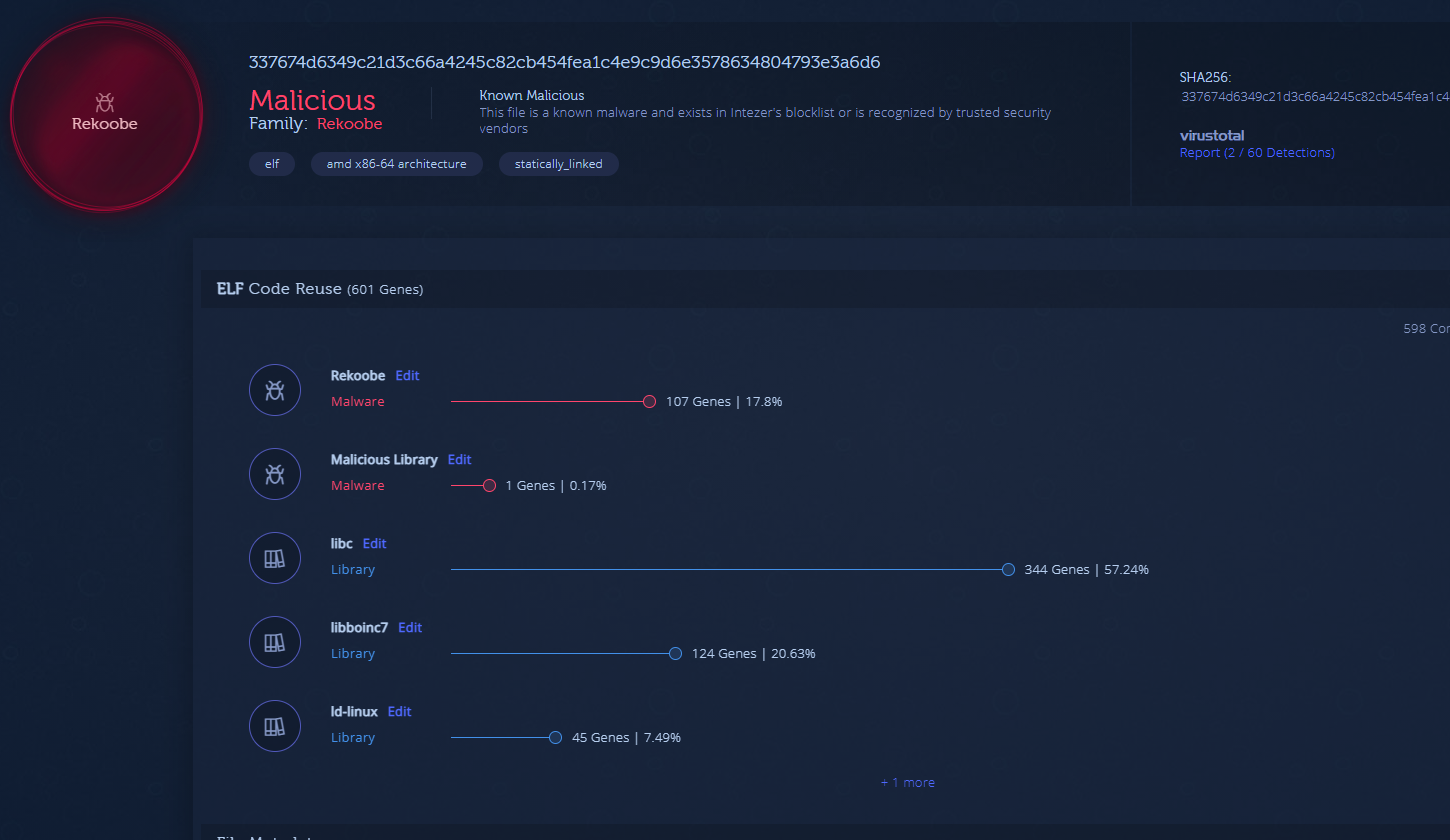Click Edit next to libboinc7

pyautogui.click(x=410, y=628)
